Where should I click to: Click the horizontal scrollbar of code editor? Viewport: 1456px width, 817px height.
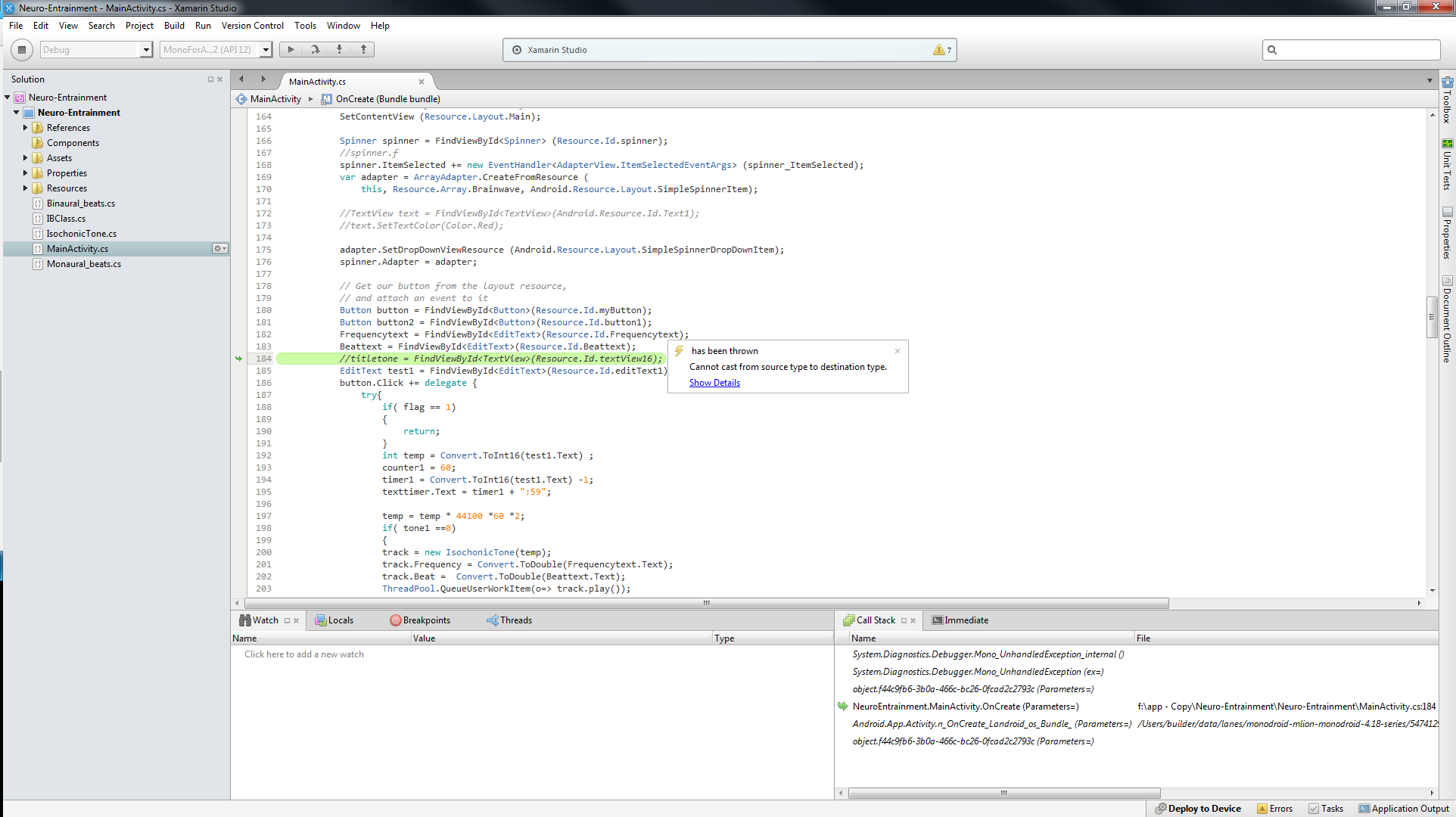pos(706,604)
